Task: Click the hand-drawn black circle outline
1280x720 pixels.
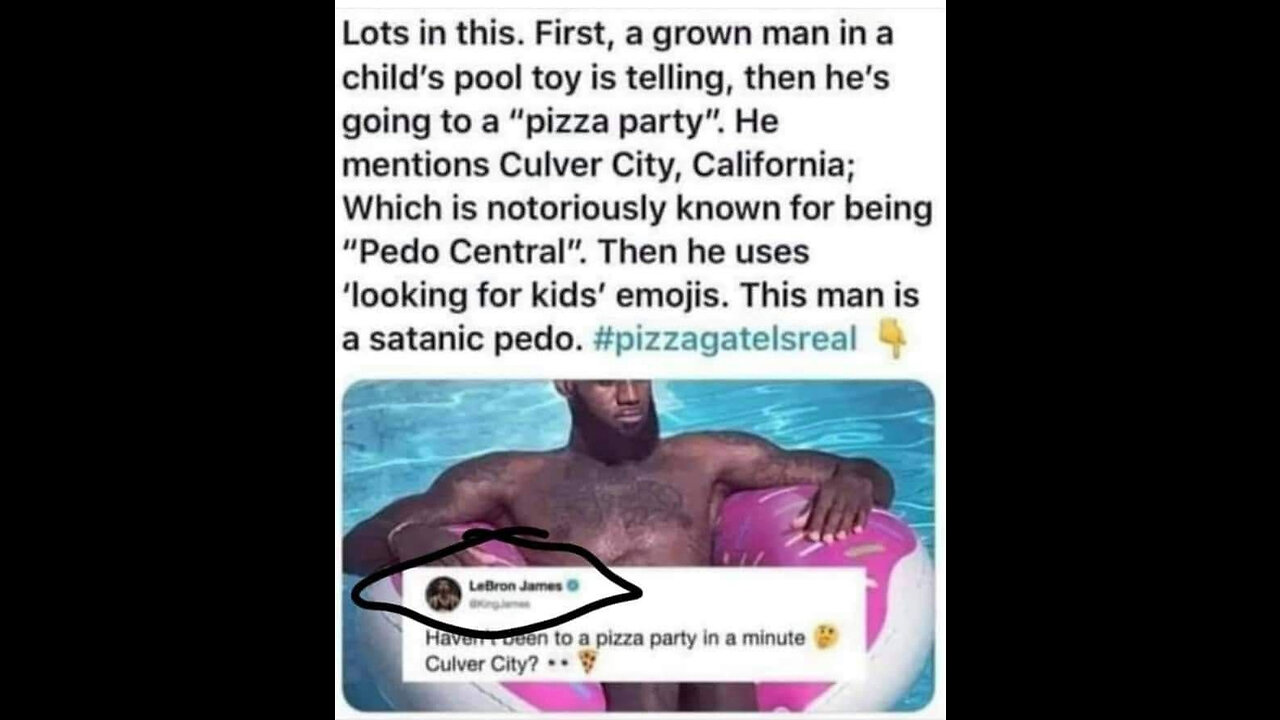Action: point(497,585)
